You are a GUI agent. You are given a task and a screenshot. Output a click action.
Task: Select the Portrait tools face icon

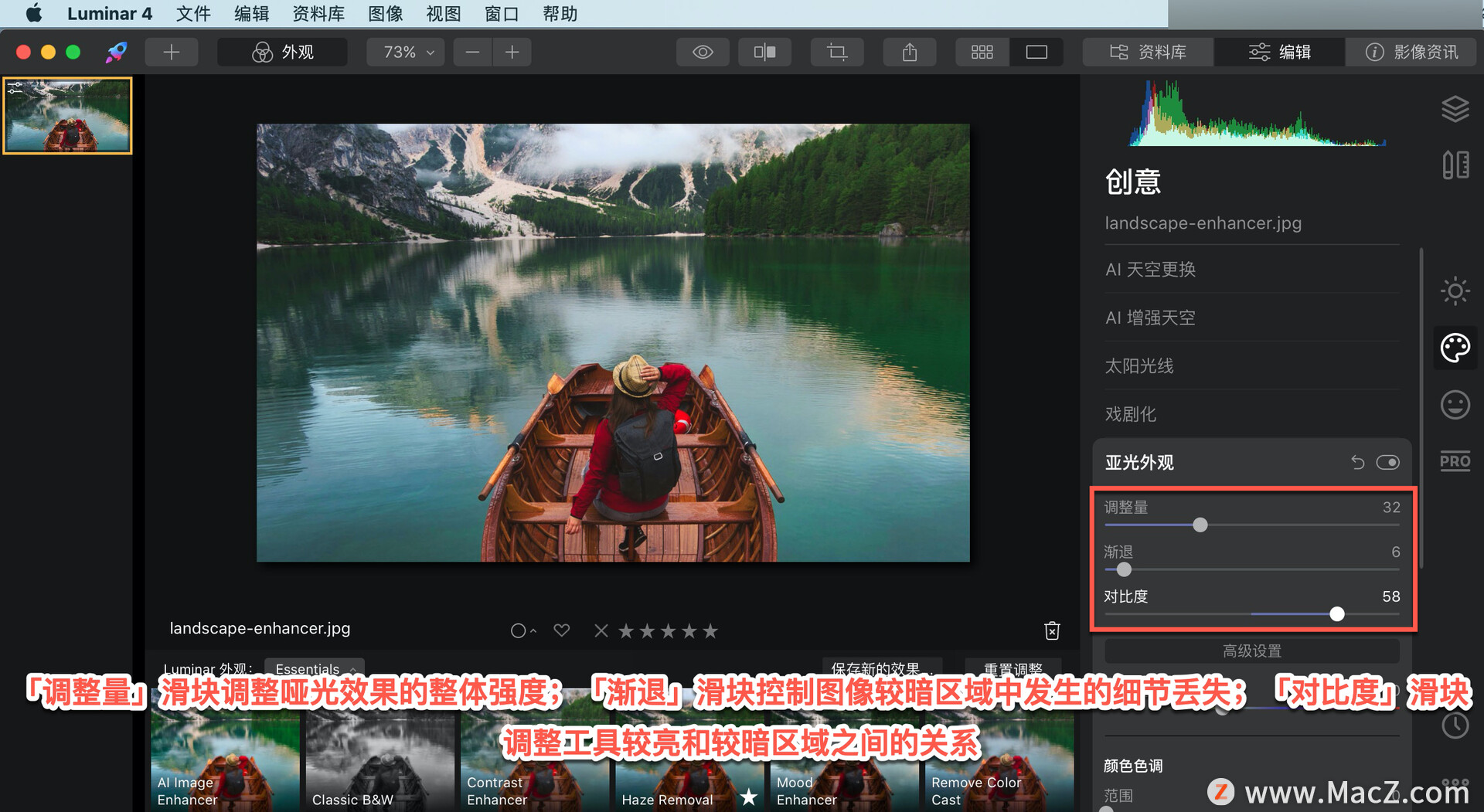(x=1455, y=404)
